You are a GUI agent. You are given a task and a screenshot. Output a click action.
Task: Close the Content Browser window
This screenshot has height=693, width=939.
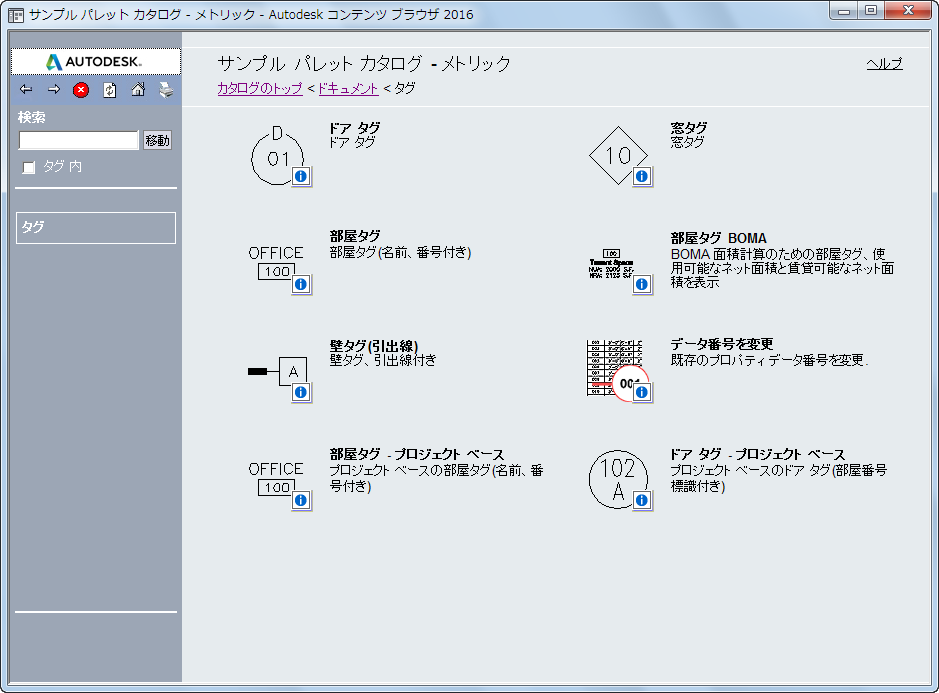[908, 11]
